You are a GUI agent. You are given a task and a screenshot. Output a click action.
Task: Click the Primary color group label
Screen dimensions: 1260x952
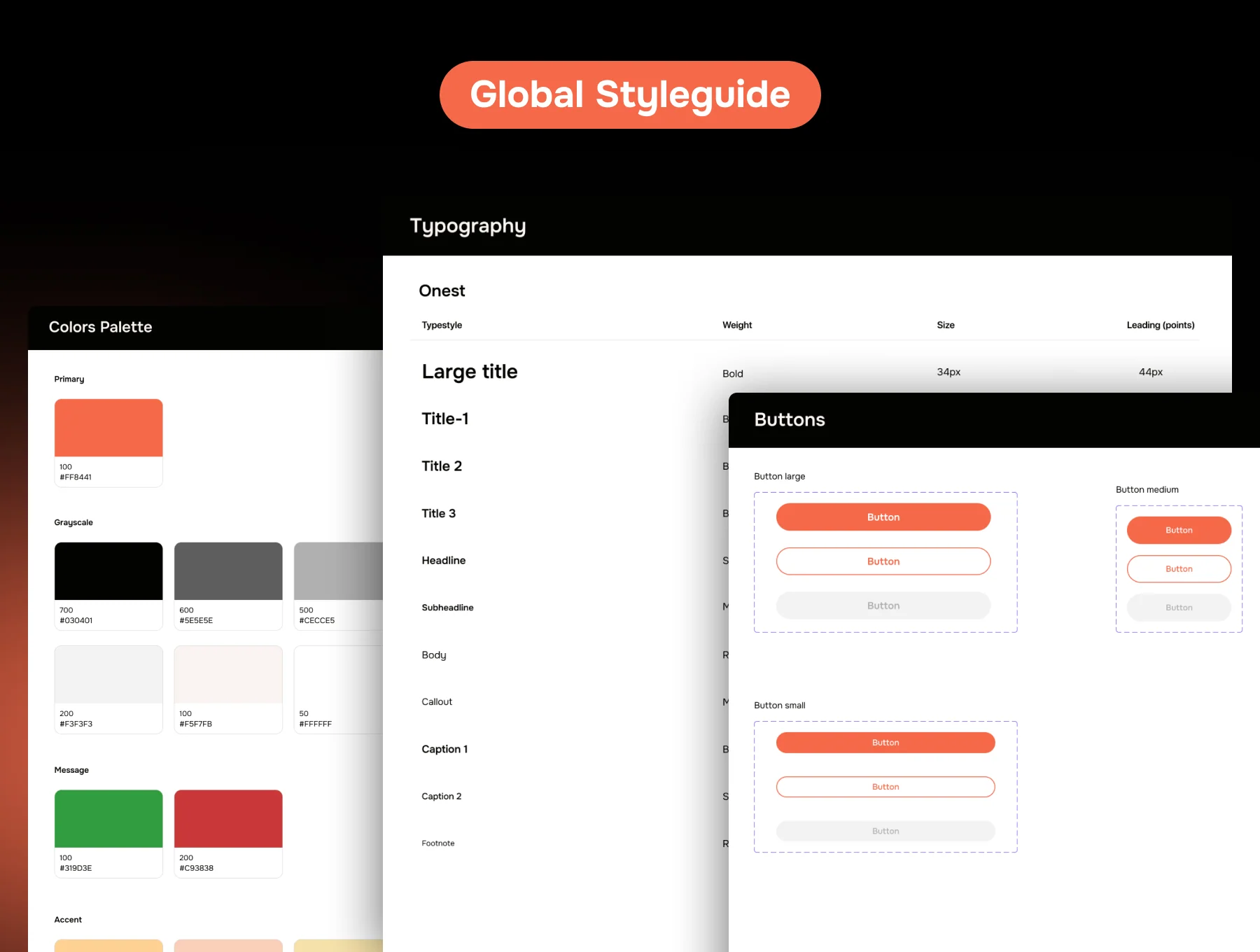69,379
